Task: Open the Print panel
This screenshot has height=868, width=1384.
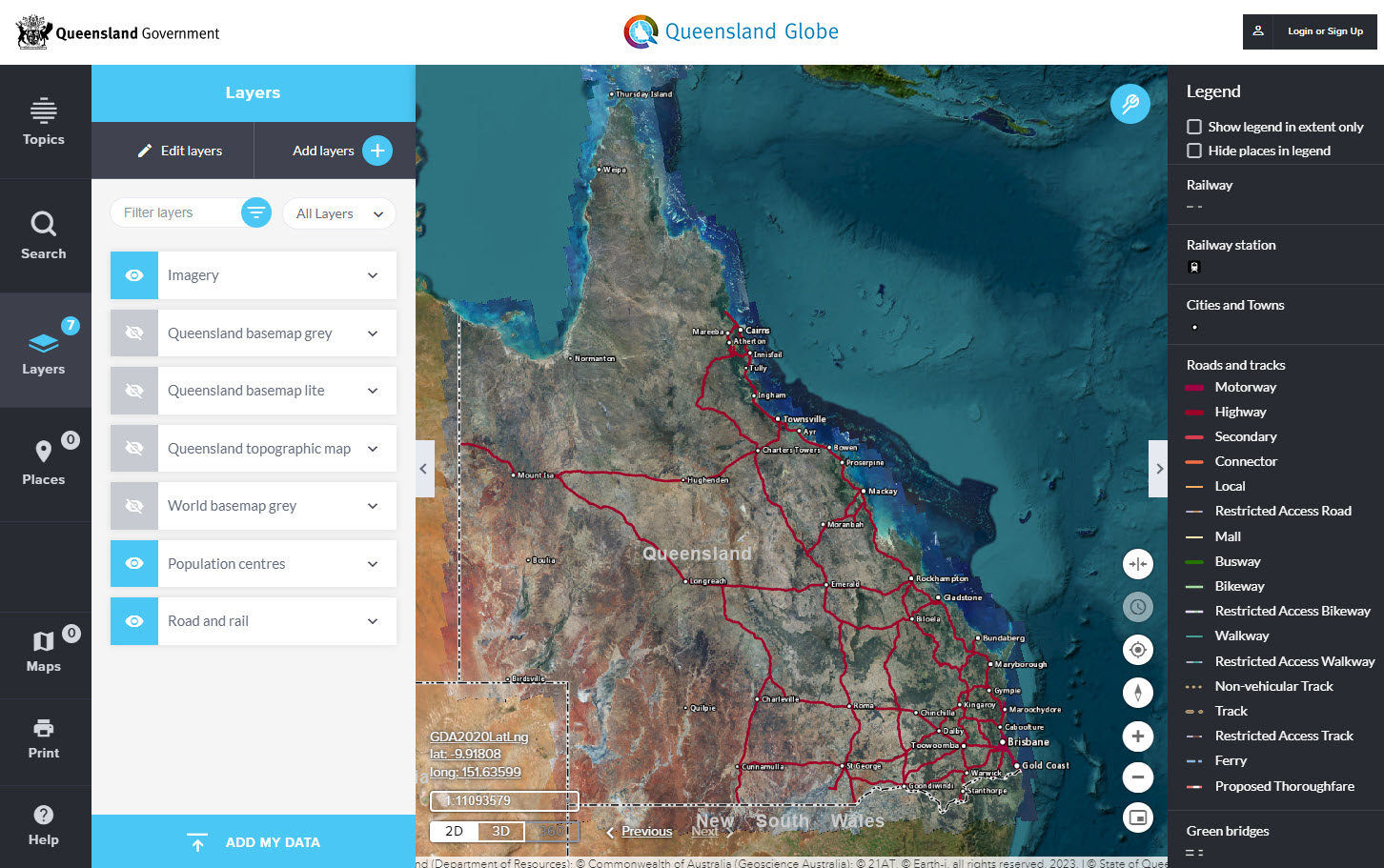Action: (44, 735)
